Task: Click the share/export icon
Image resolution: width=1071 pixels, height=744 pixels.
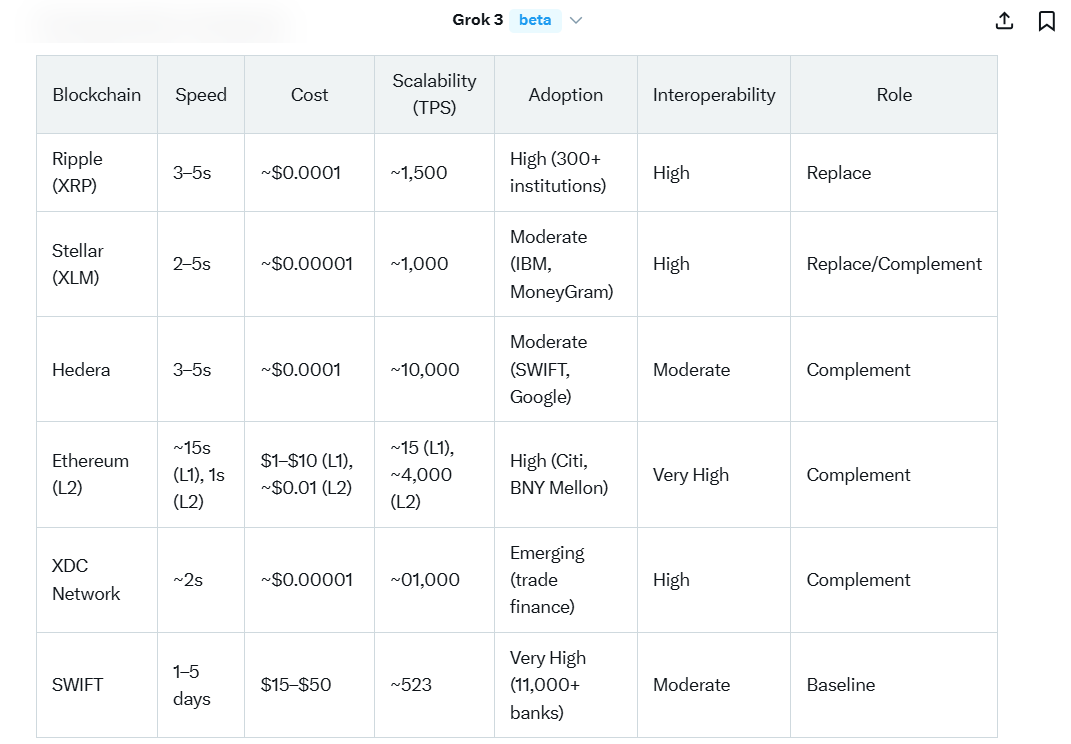Action: point(1005,21)
